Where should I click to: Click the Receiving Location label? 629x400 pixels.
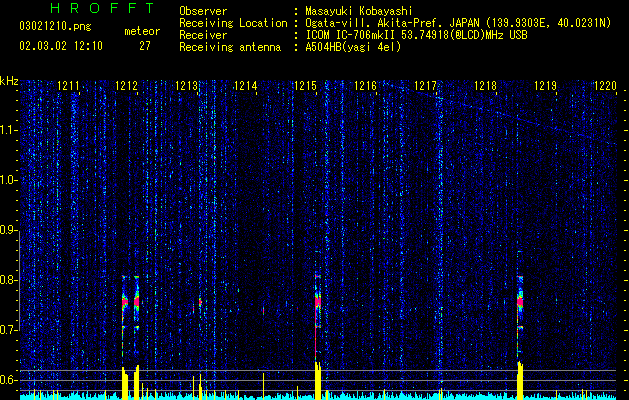pos(233,23)
